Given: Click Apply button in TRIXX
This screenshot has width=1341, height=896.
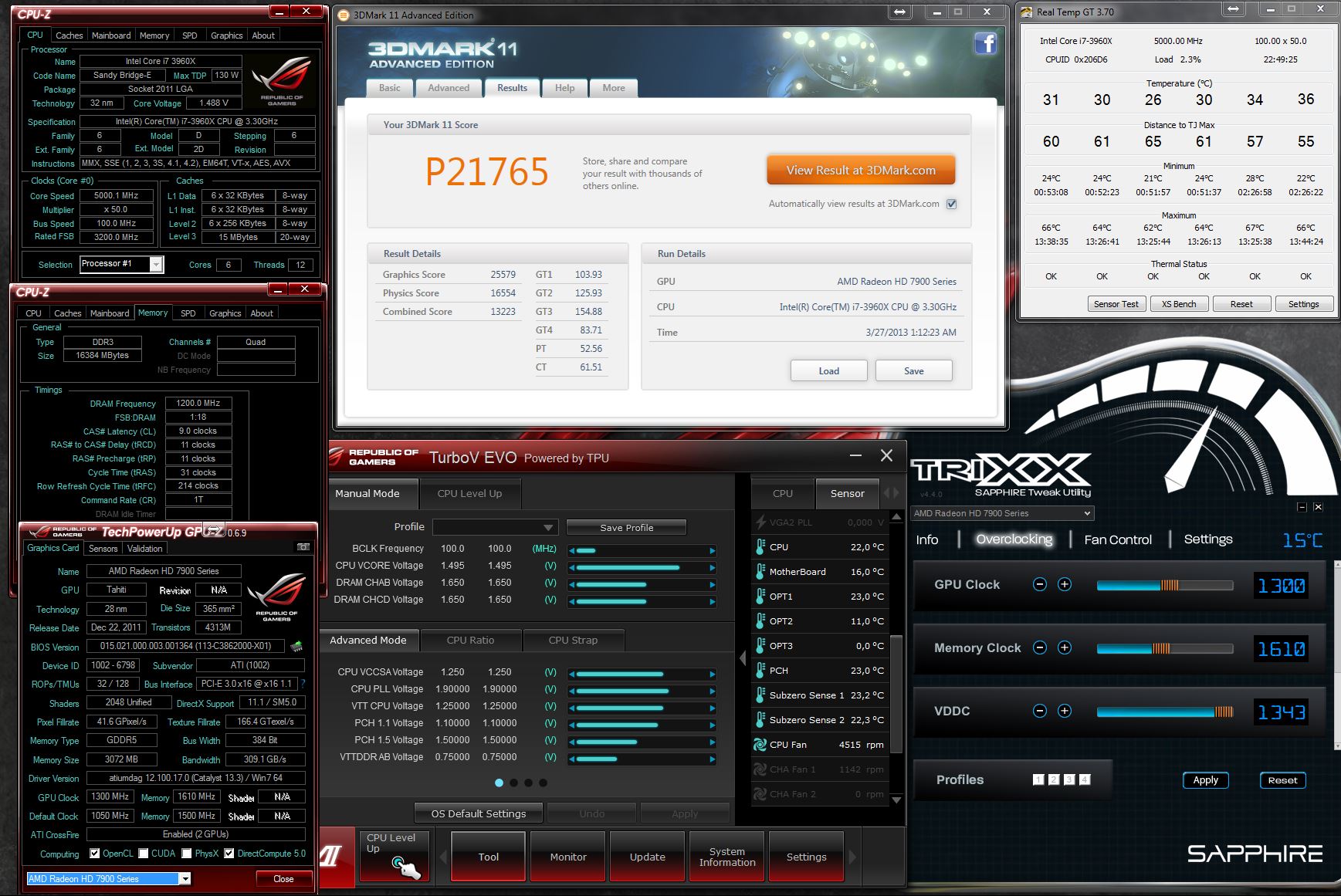Looking at the screenshot, I should tap(1205, 780).
